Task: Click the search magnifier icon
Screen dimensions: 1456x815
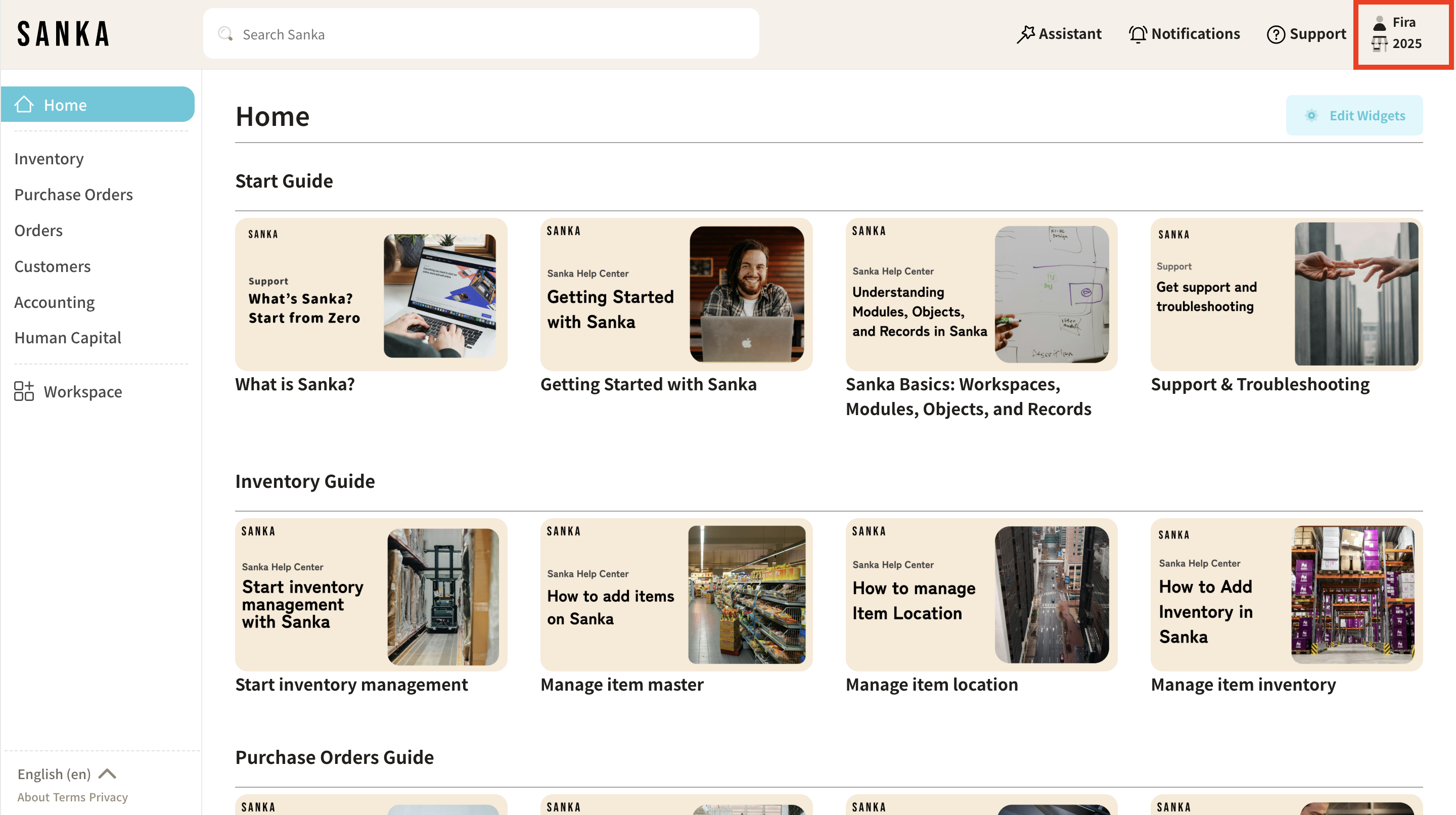Action: 225,34
